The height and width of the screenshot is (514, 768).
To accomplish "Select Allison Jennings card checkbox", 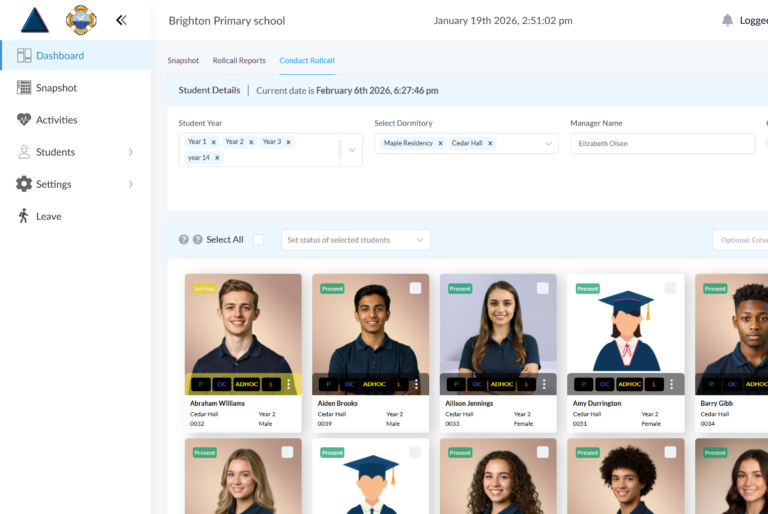I will pos(542,288).
